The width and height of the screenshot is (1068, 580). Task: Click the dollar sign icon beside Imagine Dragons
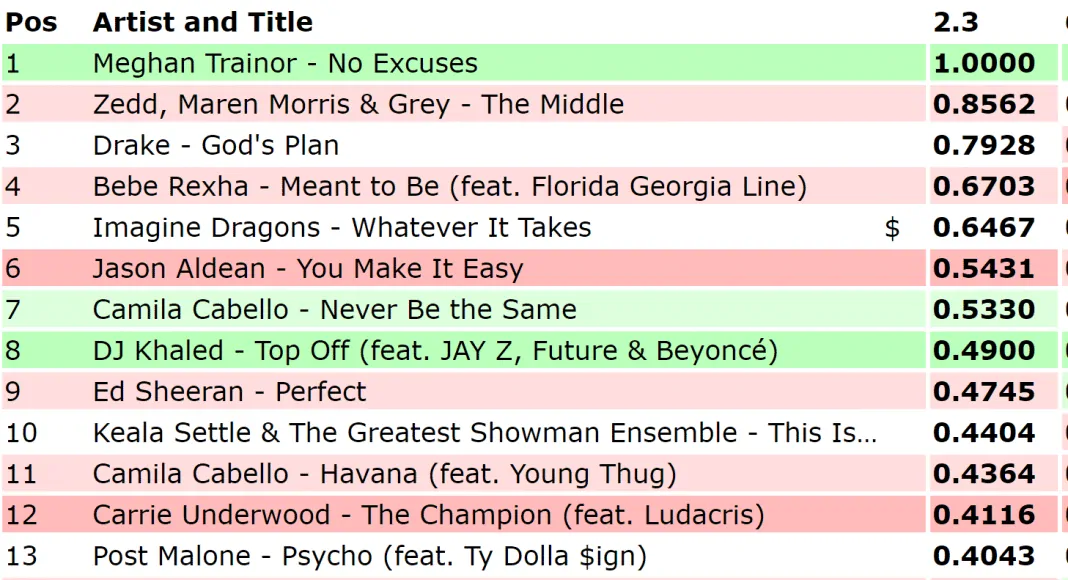tap(892, 228)
